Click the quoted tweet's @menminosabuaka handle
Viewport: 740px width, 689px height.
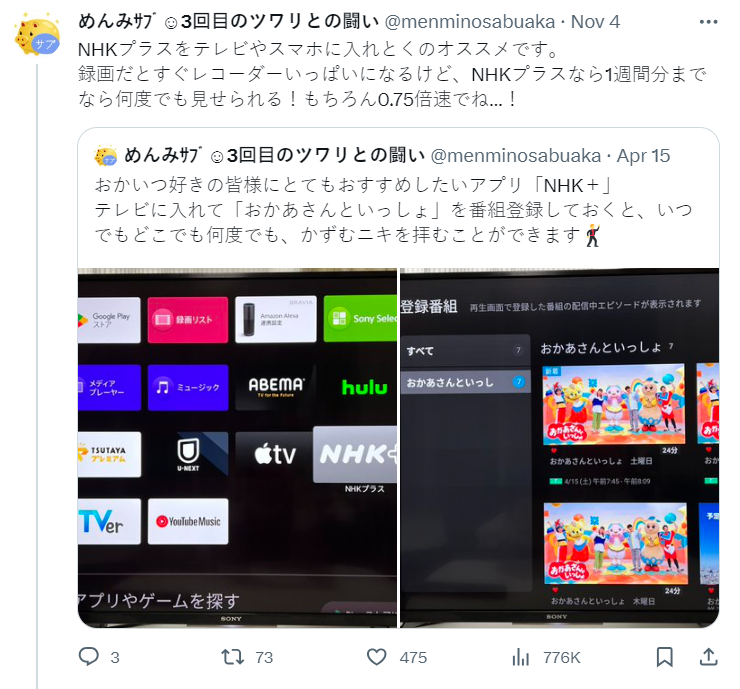point(515,156)
